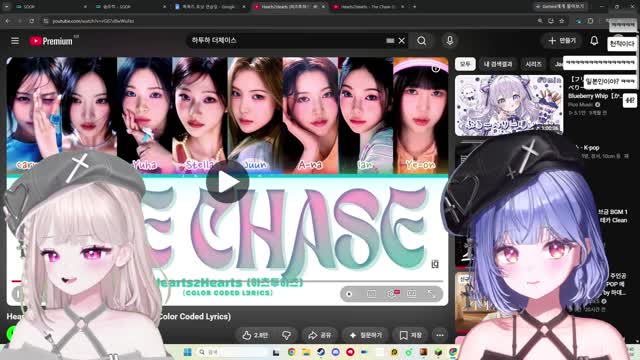
Task: Start voice search with microphone
Action: click(449, 40)
